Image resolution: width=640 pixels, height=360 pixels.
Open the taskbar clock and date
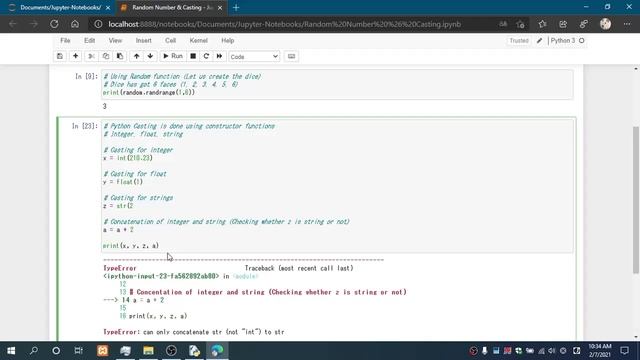point(600,351)
